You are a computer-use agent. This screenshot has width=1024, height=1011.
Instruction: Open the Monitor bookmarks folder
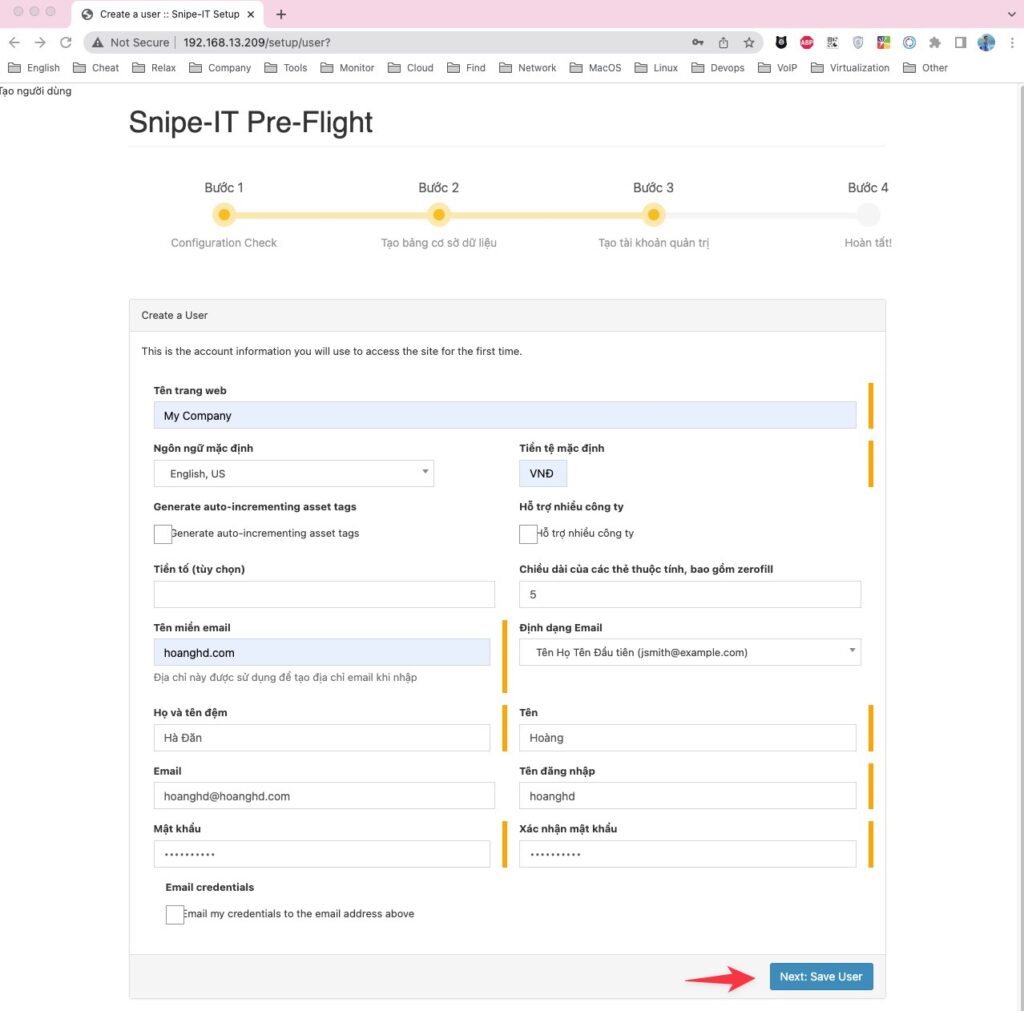pos(347,68)
